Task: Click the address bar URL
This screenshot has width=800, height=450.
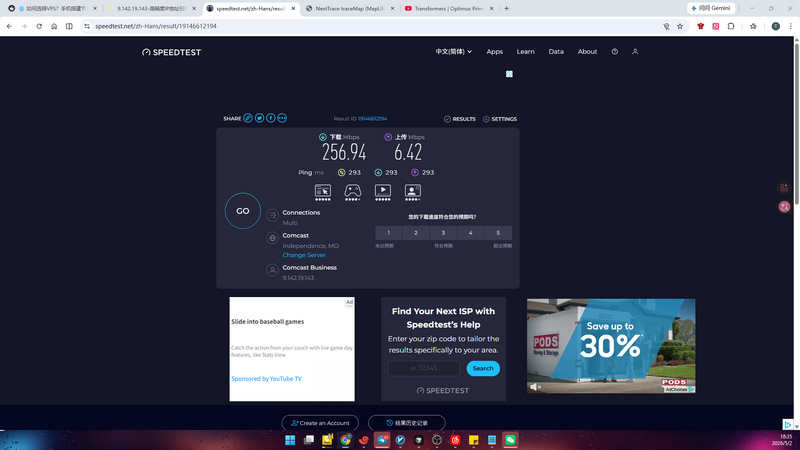Action: click(156, 26)
